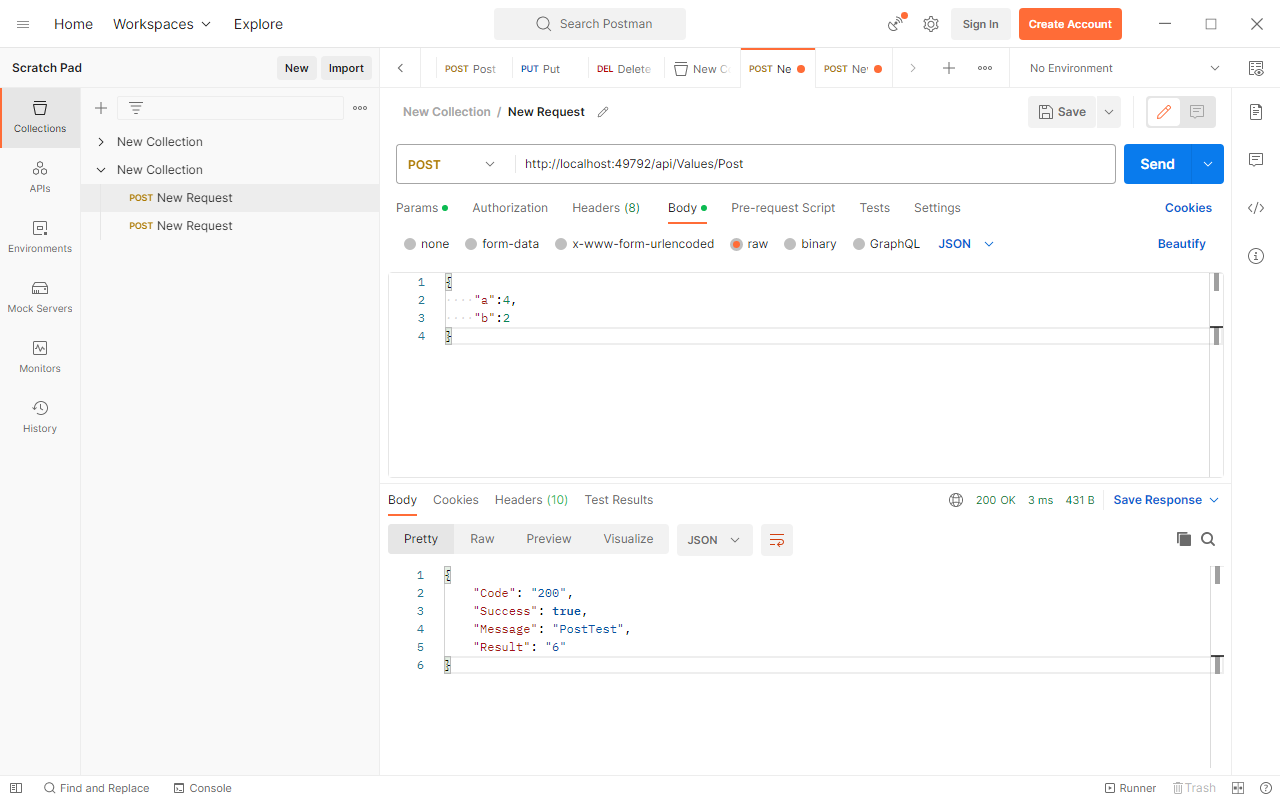Click Beautify link
Image resolution: width=1280 pixels, height=800 pixels.
[1182, 244]
